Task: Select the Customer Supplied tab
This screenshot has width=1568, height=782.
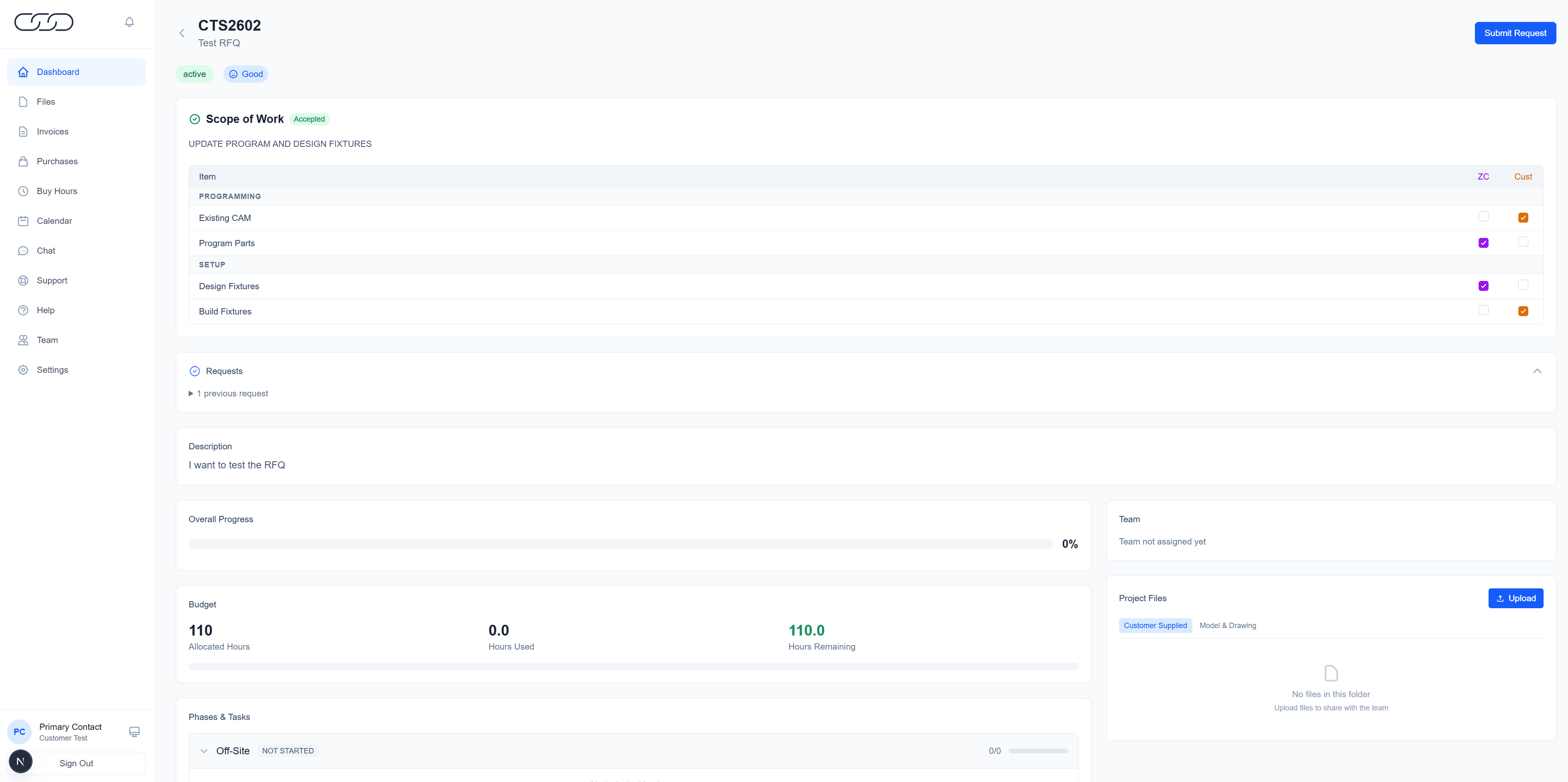Action: click(1155, 625)
